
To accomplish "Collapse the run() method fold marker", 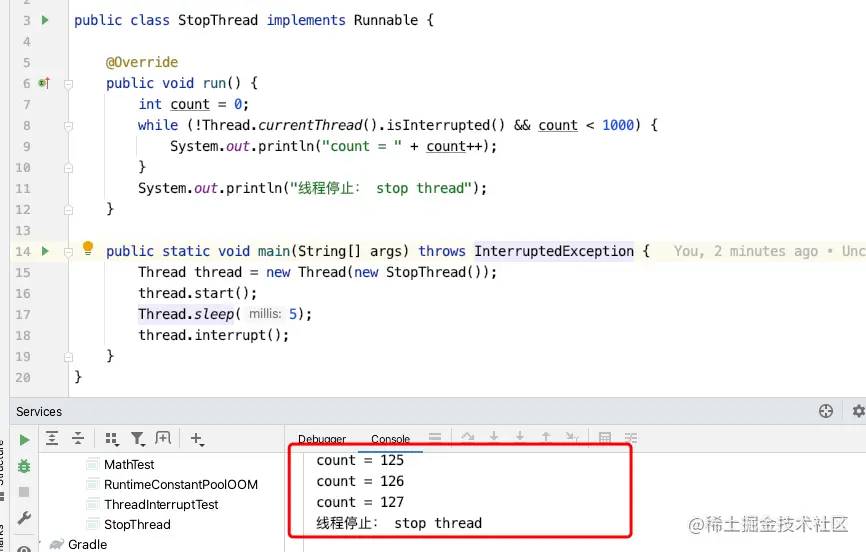I will pyautogui.click(x=68, y=84).
